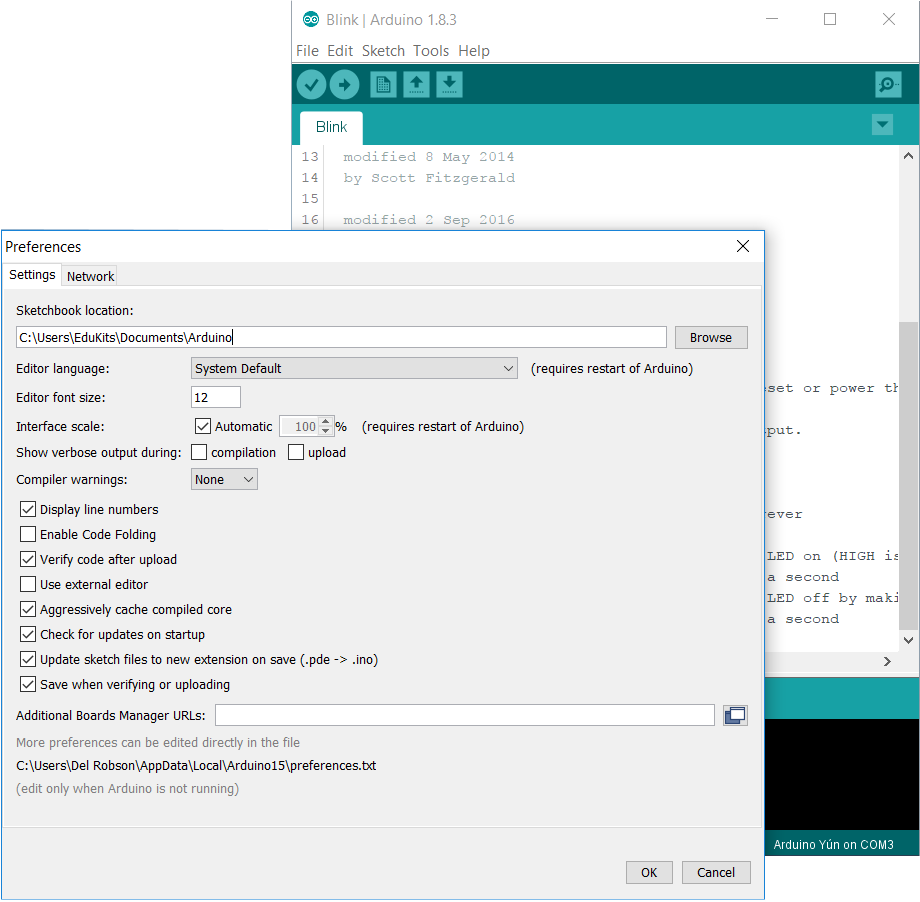
Task: Click the horizontal scroll right arrow in editor
Action: (887, 661)
